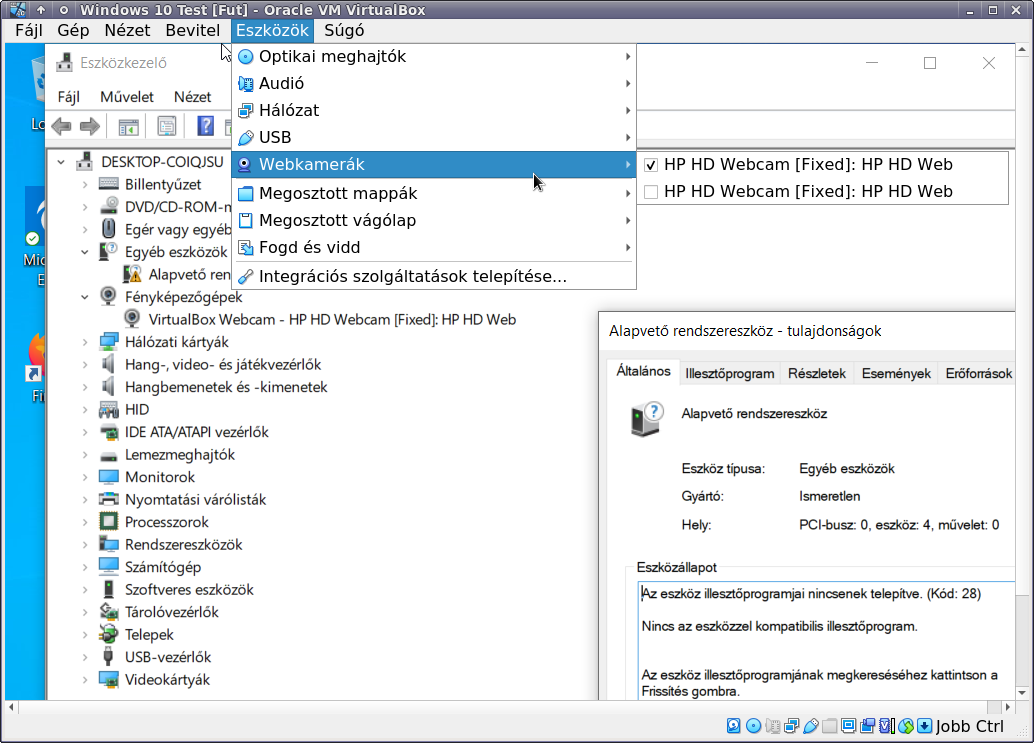Click the hard disk activity status icon
1034x743 pixels.
pyautogui.click(x=733, y=726)
